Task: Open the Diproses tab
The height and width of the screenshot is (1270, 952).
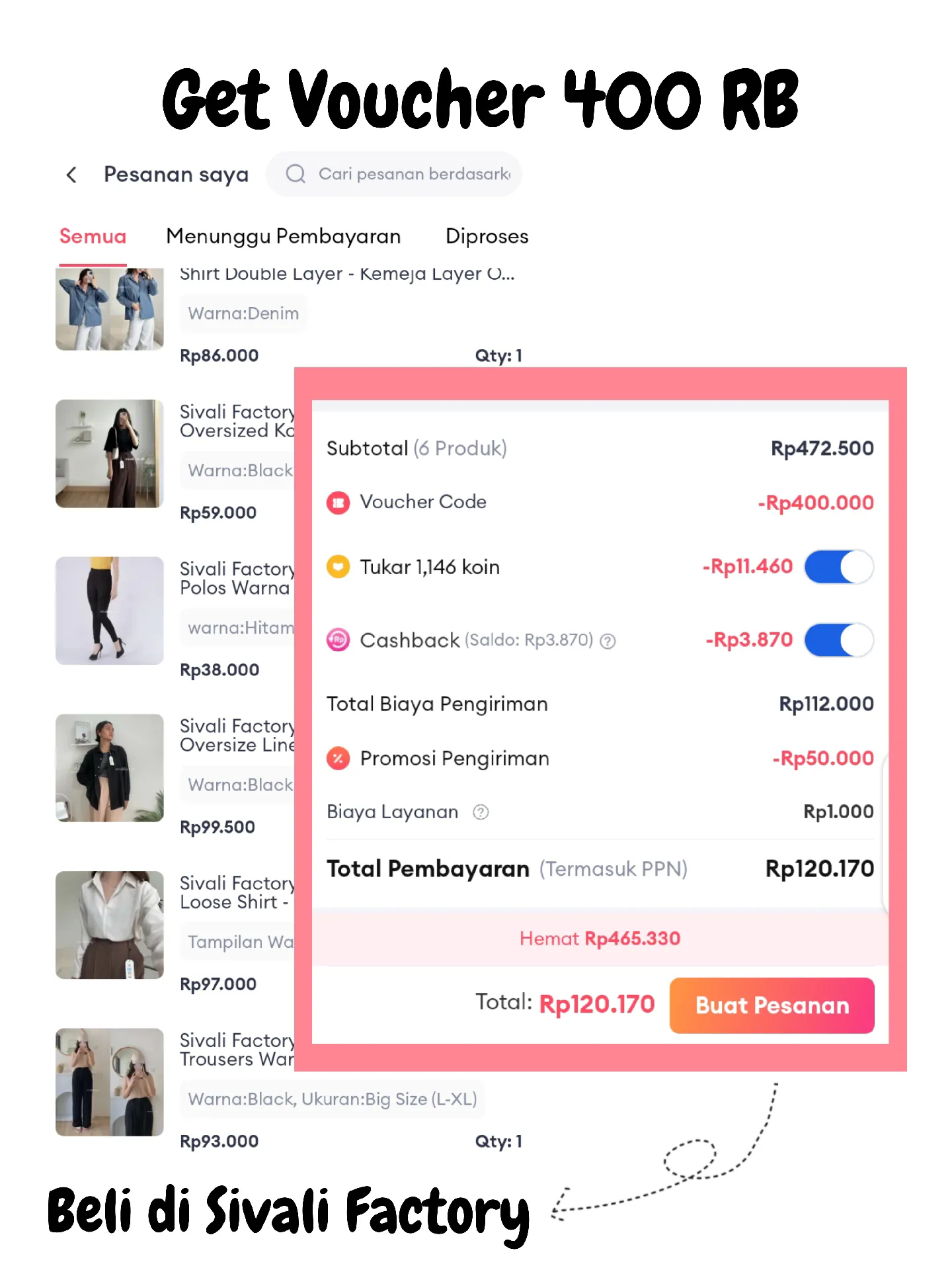Action: (x=487, y=236)
